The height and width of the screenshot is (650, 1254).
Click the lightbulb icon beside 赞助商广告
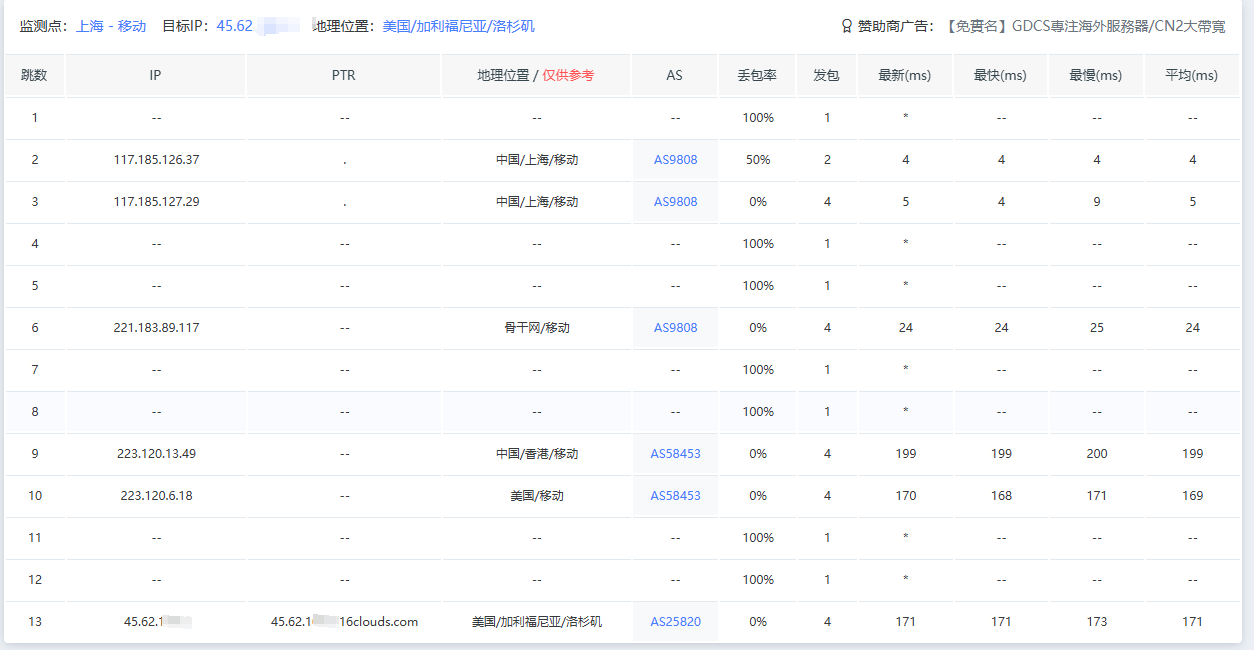click(847, 26)
